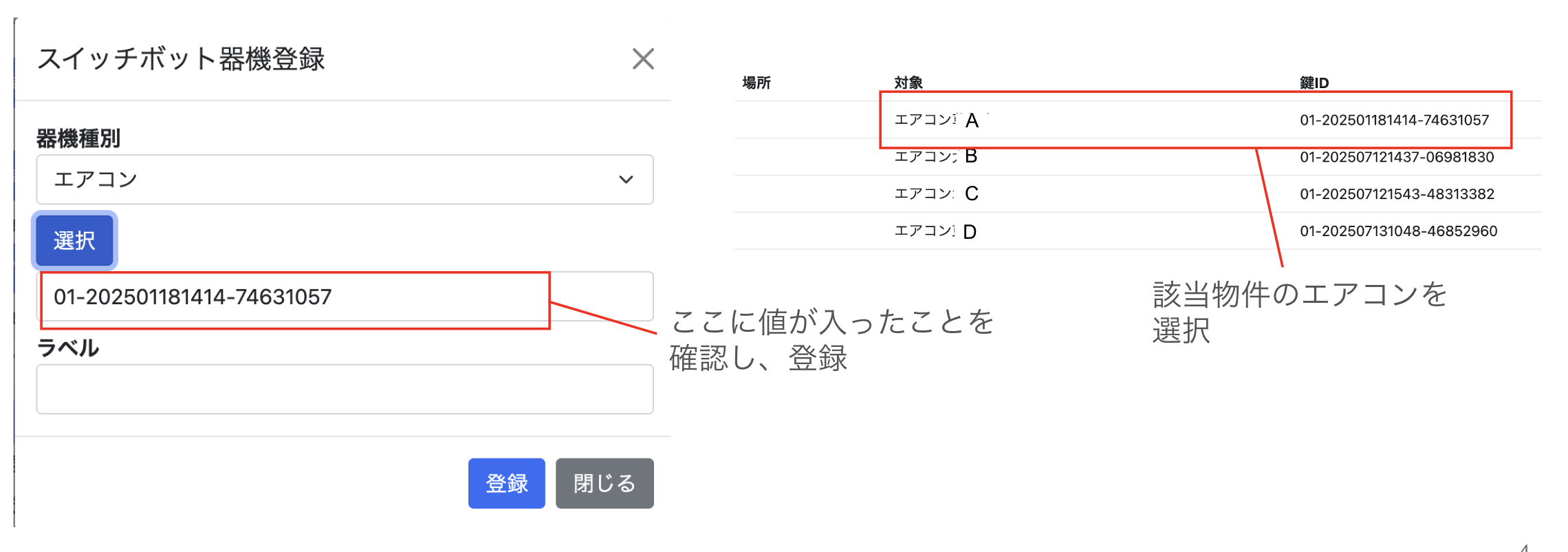This screenshot has height=552, width=1568.
Task: Focus the empty ラベル text field
Action: click(x=345, y=389)
